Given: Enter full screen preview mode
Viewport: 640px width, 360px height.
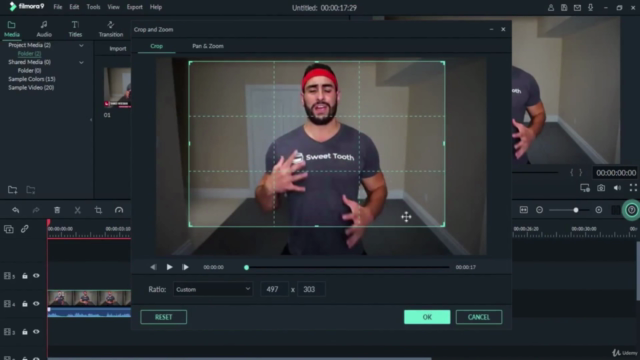Looking at the screenshot, I should tap(633, 188).
